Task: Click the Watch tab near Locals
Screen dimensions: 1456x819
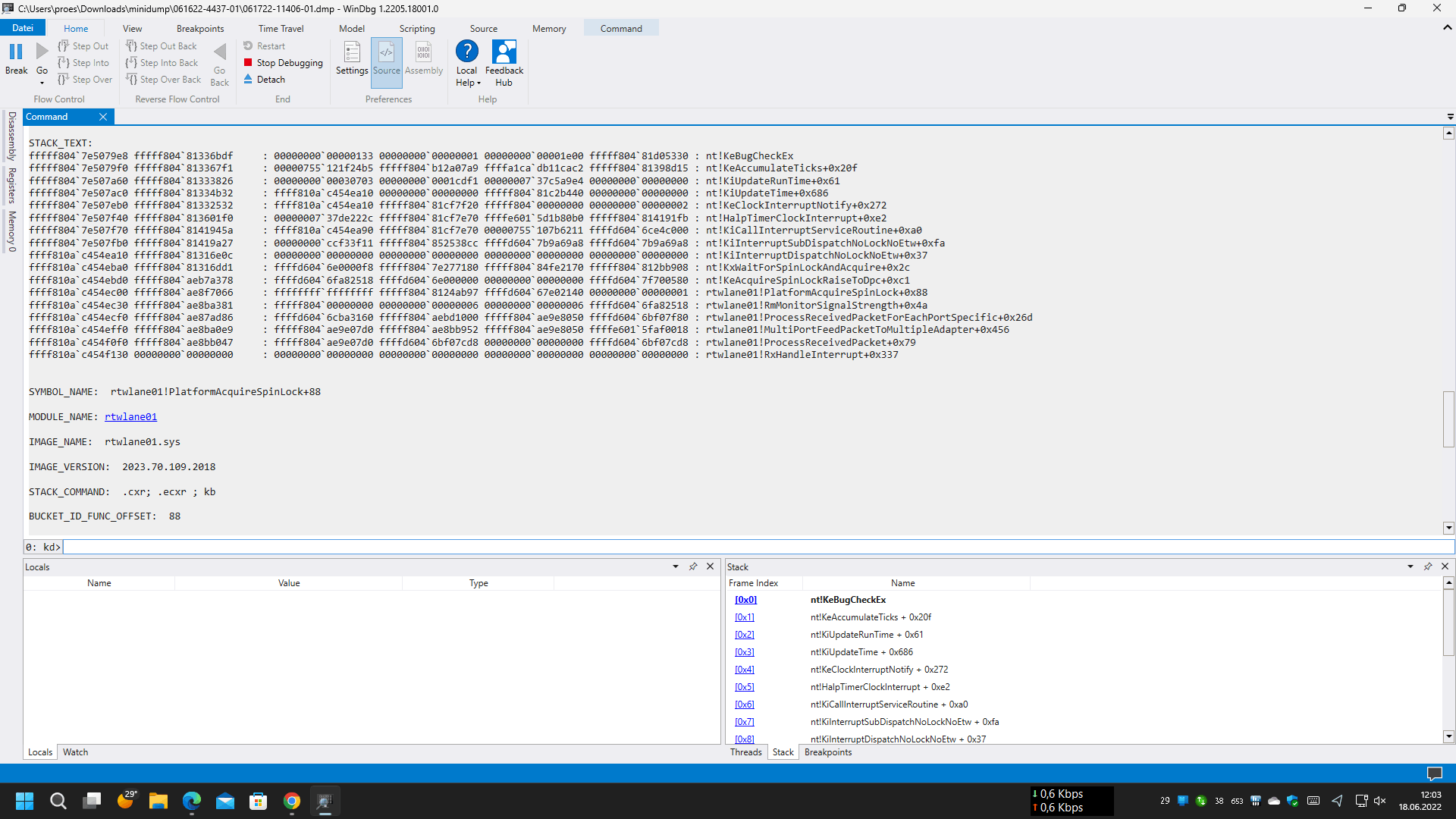Action: tap(74, 752)
